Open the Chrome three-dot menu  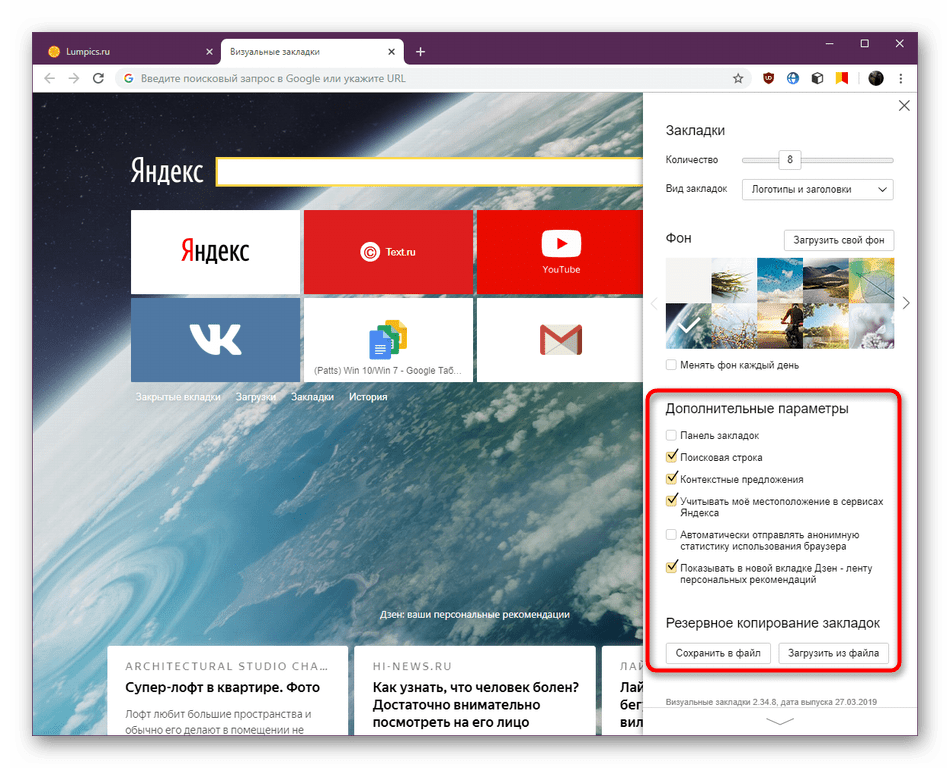click(901, 78)
